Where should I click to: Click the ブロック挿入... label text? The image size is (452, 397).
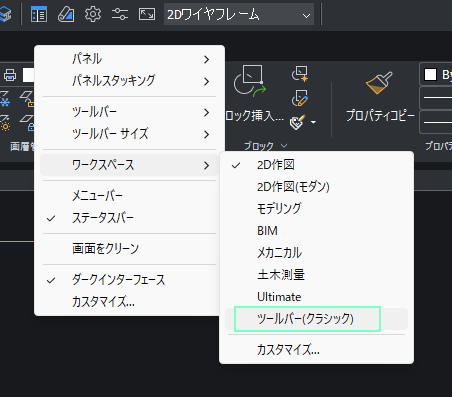pyautogui.click(x=254, y=116)
